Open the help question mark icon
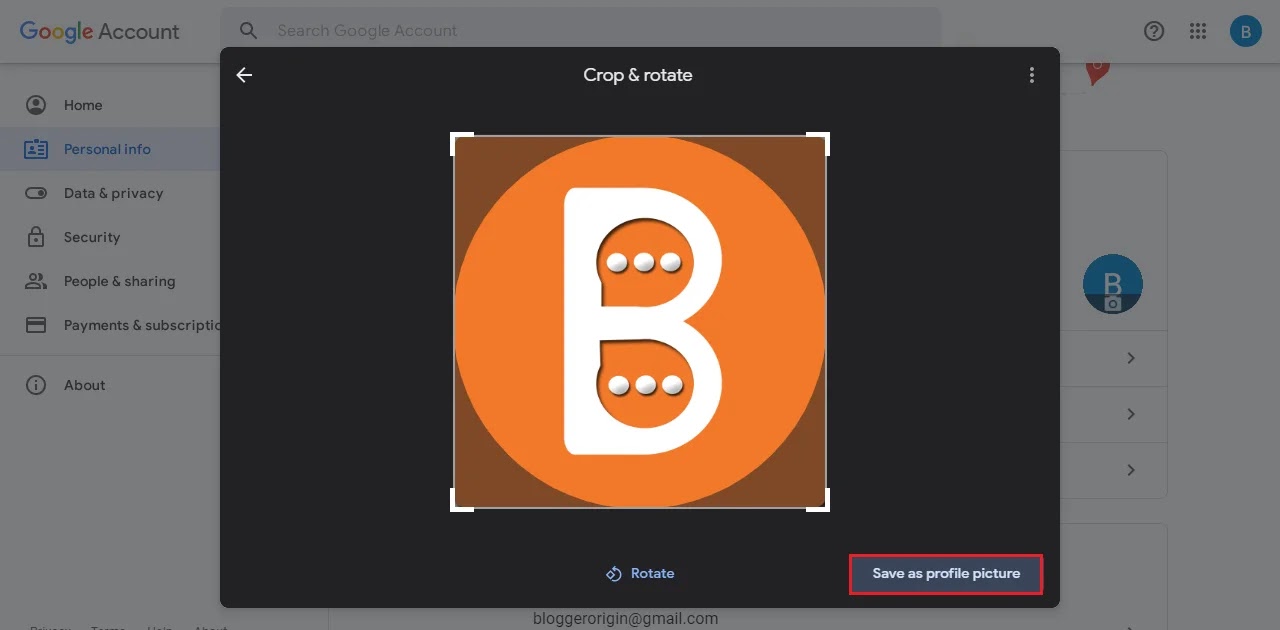Screen dimensions: 1280x630 (1154, 31)
